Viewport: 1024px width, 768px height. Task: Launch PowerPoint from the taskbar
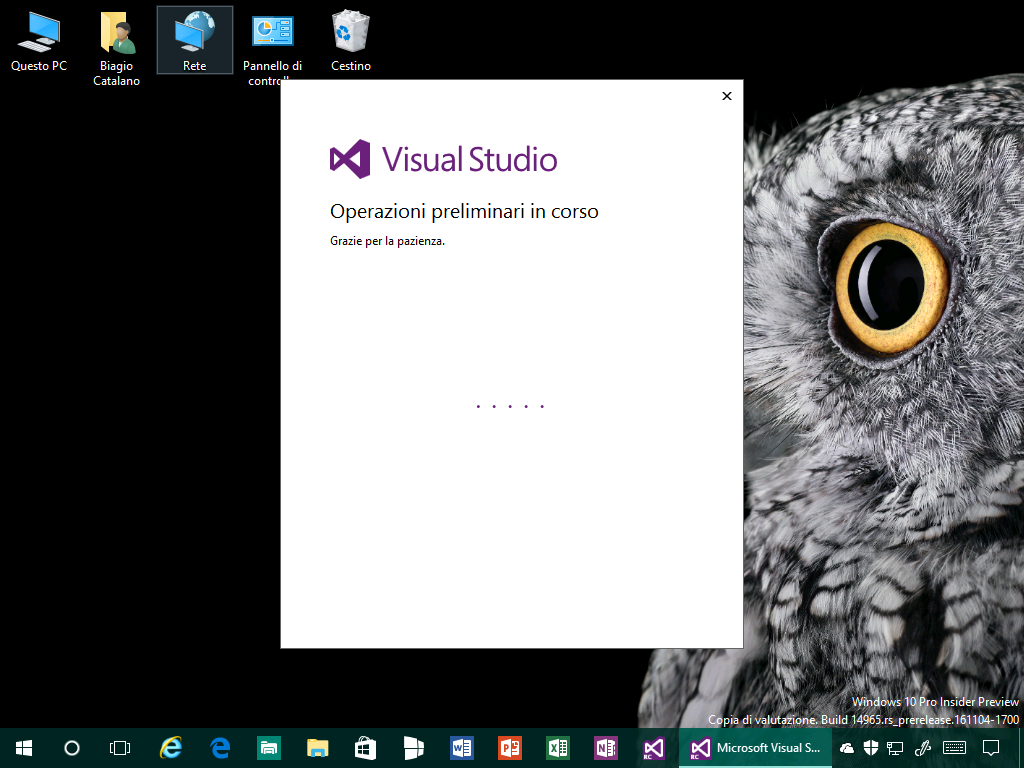510,748
